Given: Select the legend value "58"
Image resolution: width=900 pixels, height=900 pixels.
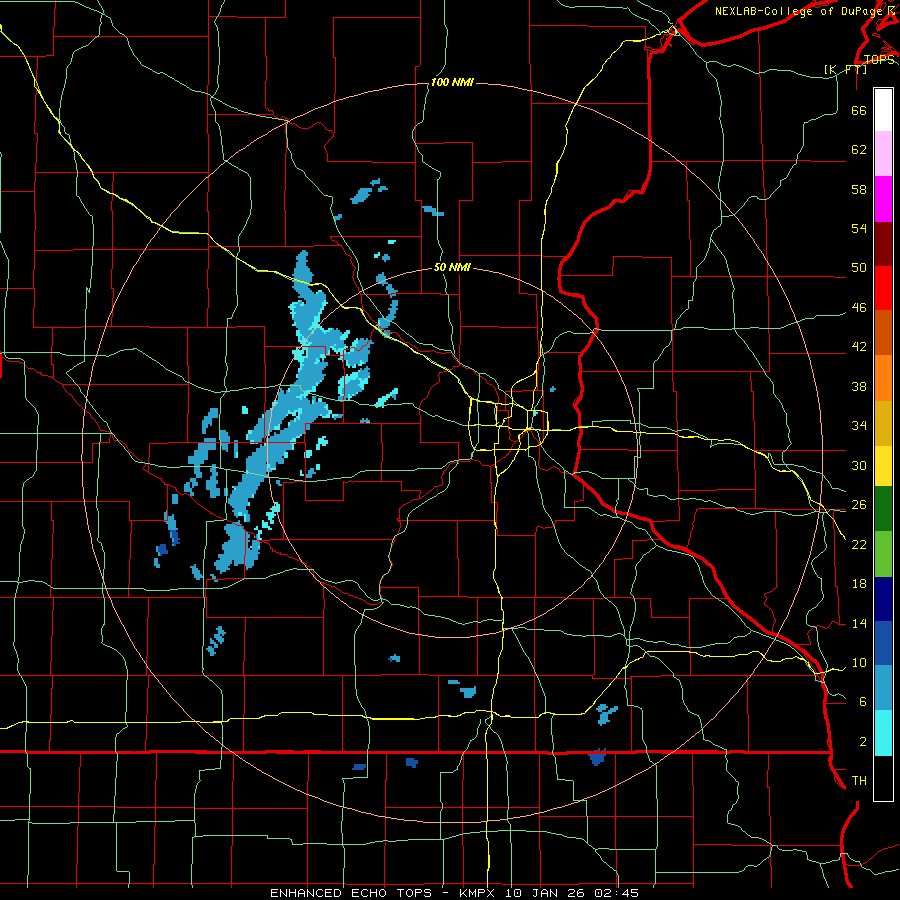Looking at the screenshot, I should (859, 189).
